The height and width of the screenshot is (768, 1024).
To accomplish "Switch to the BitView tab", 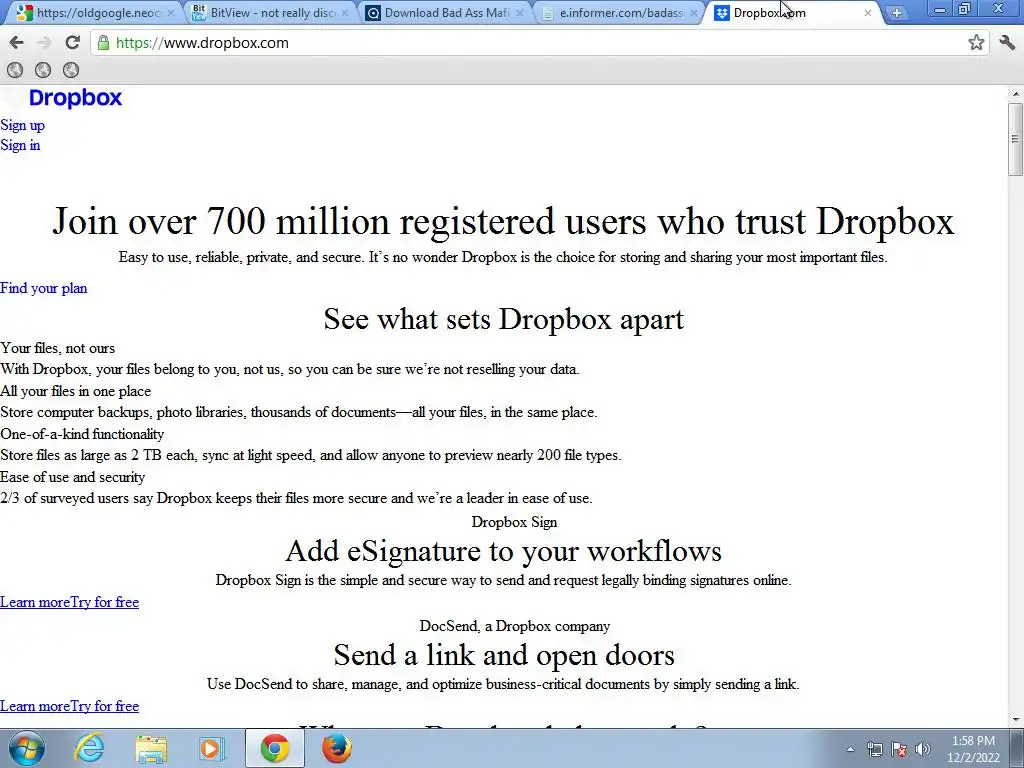I will (271, 12).
